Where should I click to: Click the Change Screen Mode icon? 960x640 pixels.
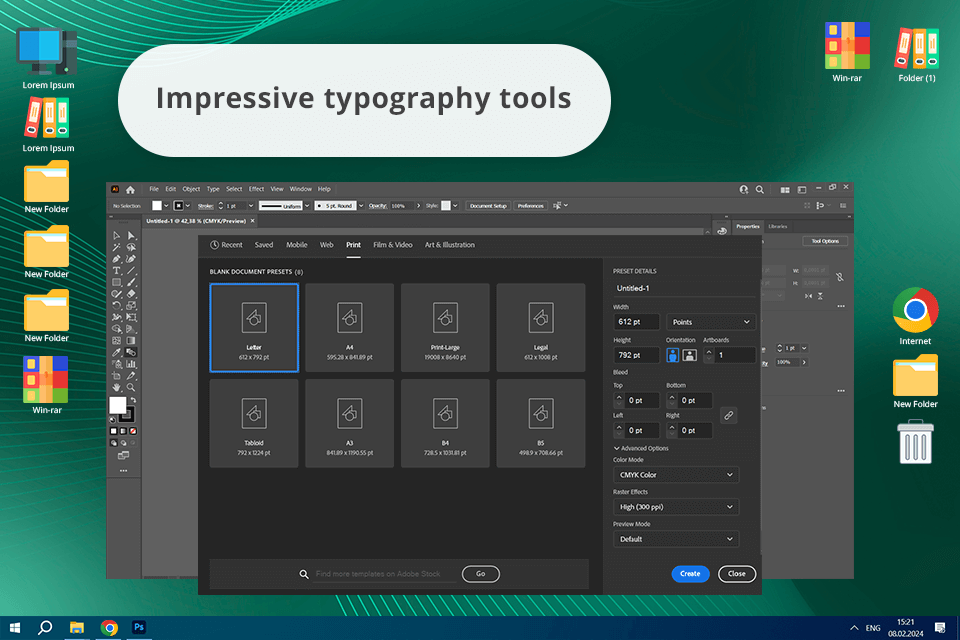click(124, 456)
